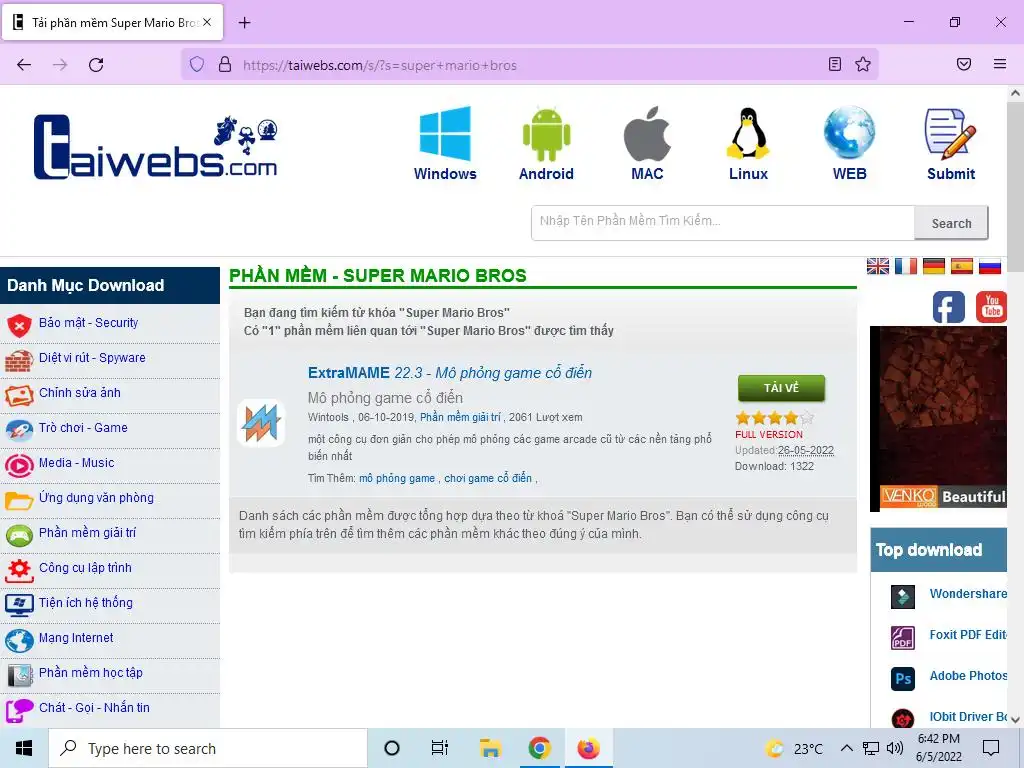
Task: Show hidden system tray icons
Action: pyautogui.click(x=846, y=748)
